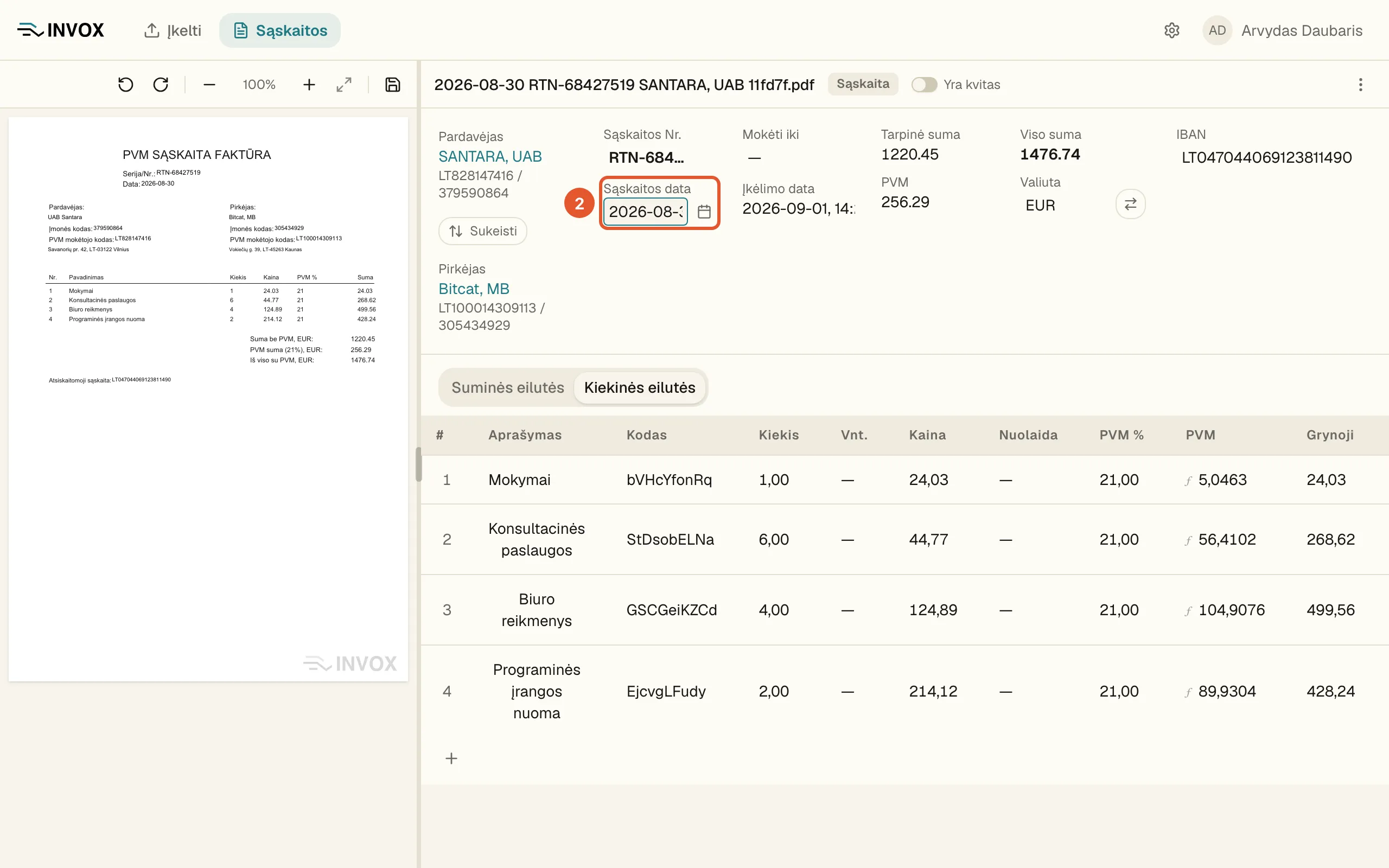1389x868 pixels.
Task: Click the code cell bVHcYfonRq
Action: click(669, 480)
